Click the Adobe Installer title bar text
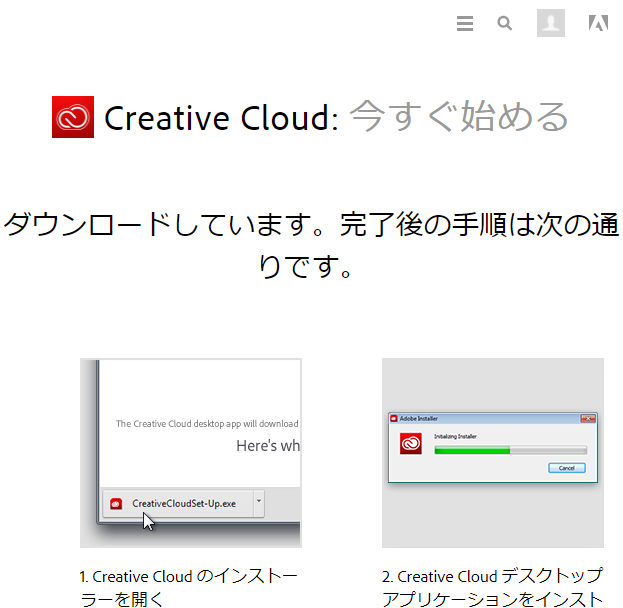Image resolution: width=623 pixels, height=608 pixels. (419, 418)
